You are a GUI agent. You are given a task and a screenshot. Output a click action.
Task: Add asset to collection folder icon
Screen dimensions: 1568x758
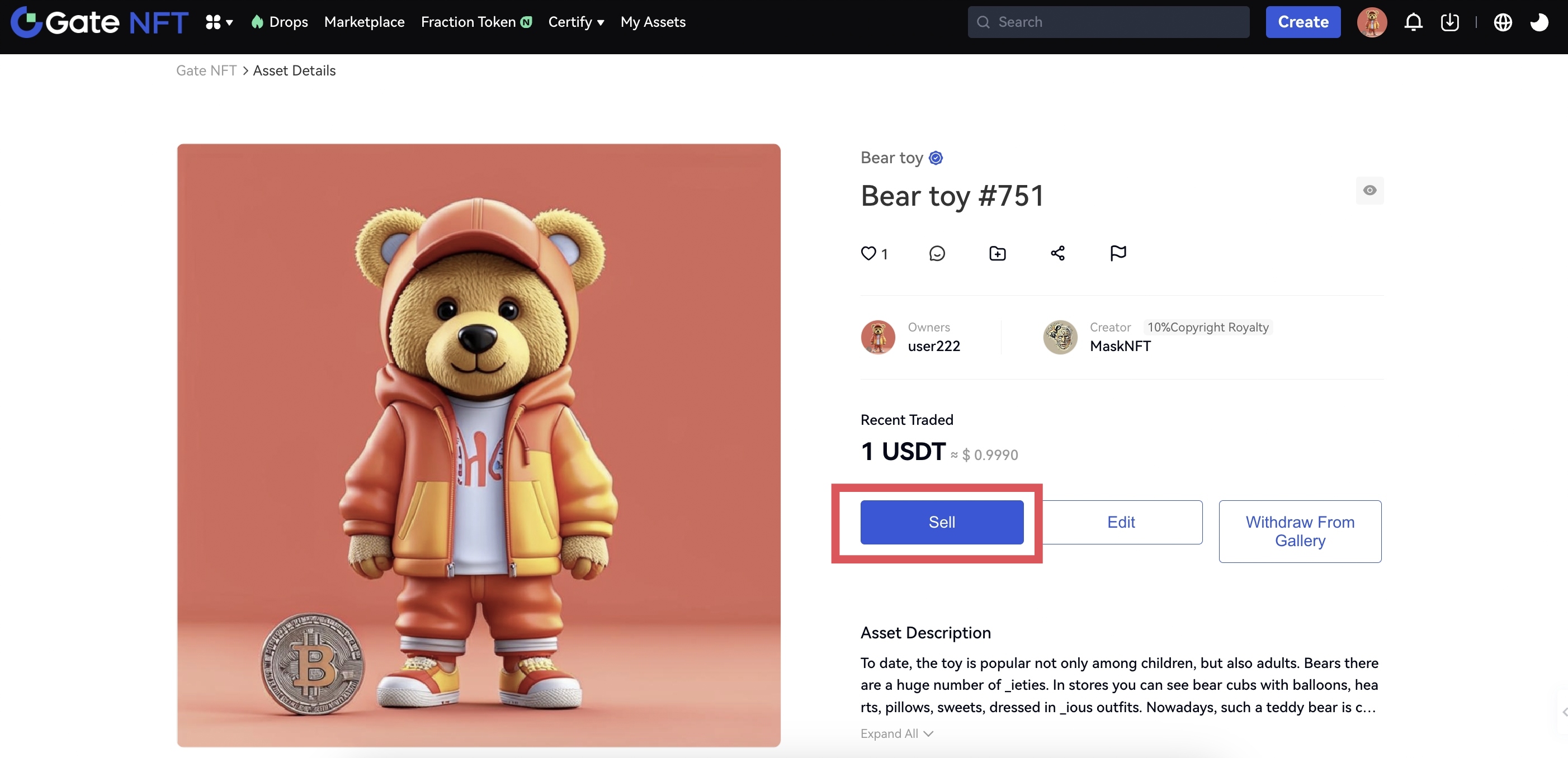(x=997, y=253)
